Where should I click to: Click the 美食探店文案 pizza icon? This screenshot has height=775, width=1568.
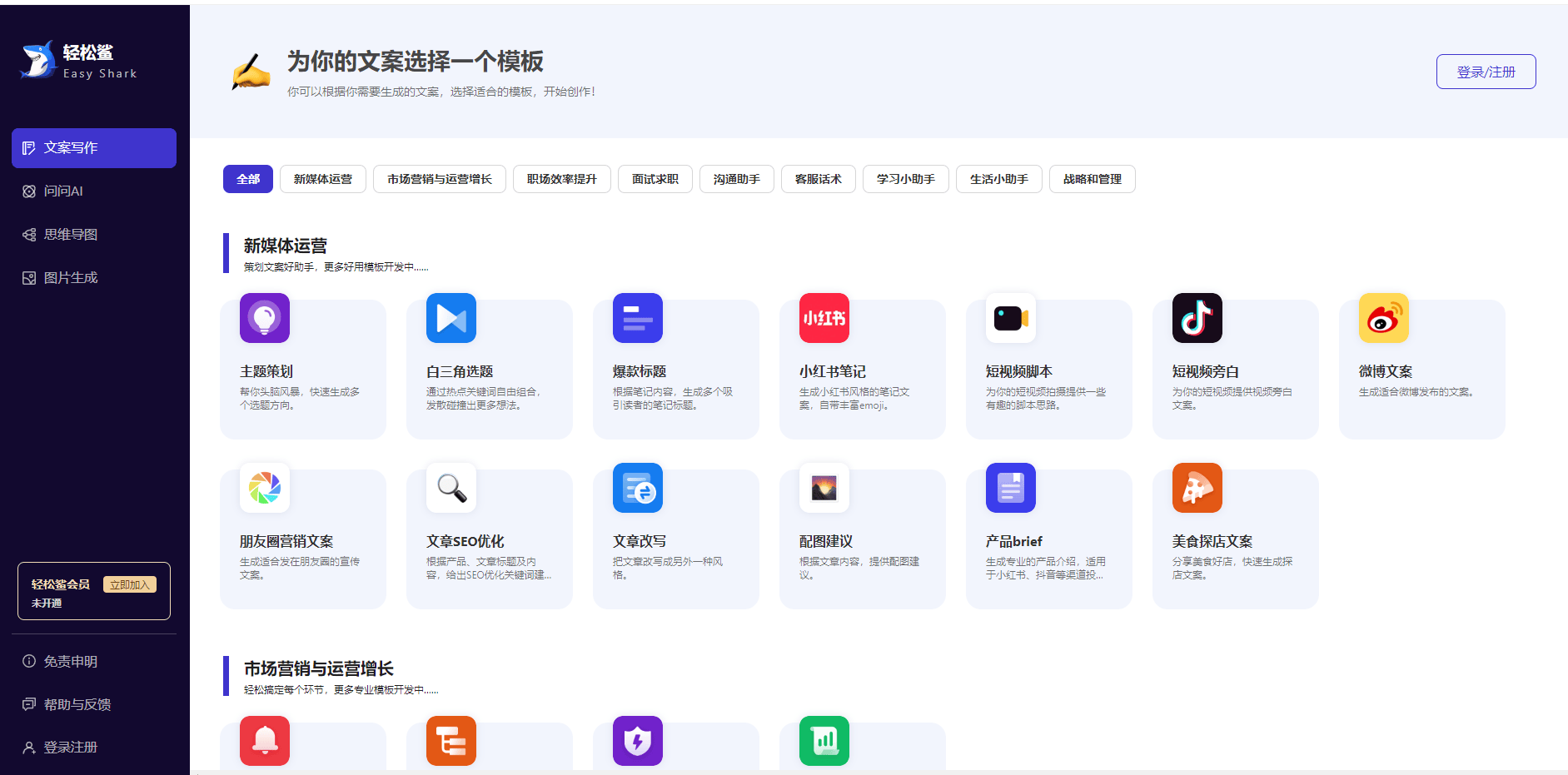[1197, 489]
